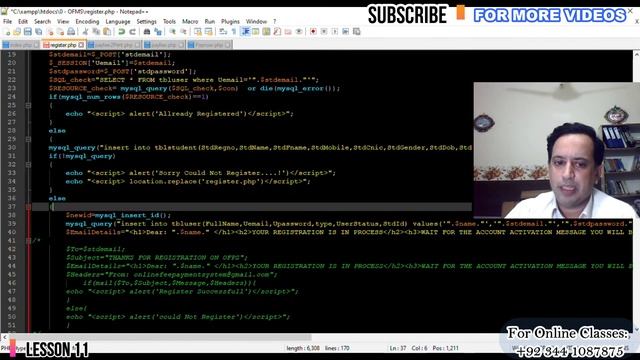The height and width of the screenshot is (360, 640).
Task: Open the Function List icon
Action: [277, 31]
